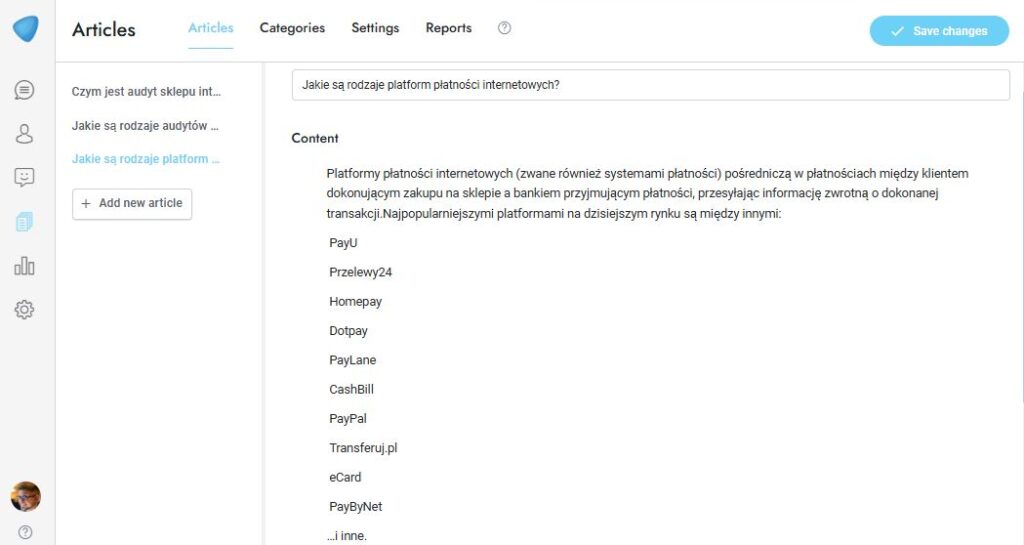The image size is (1024, 545).
Task: Open the settings gear icon in sidebar
Action: coord(25,310)
